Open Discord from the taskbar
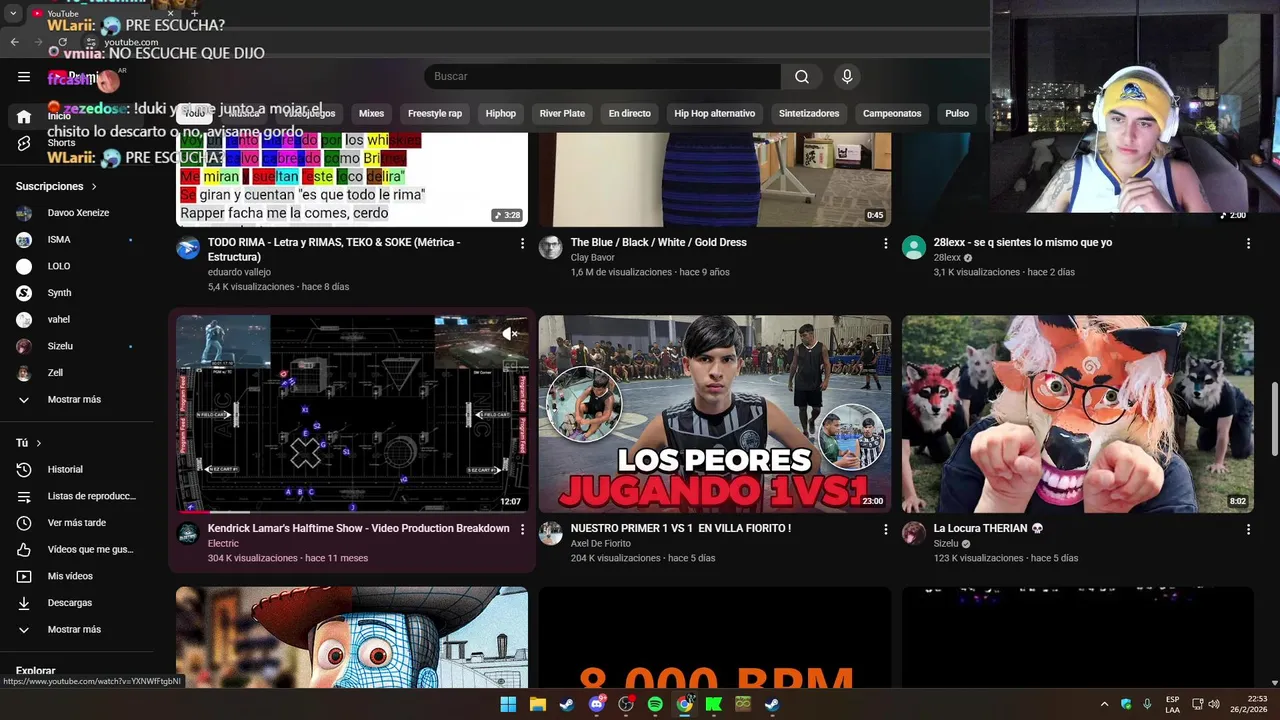The height and width of the screenshot is (720, 1280). [x=597, y=704]
